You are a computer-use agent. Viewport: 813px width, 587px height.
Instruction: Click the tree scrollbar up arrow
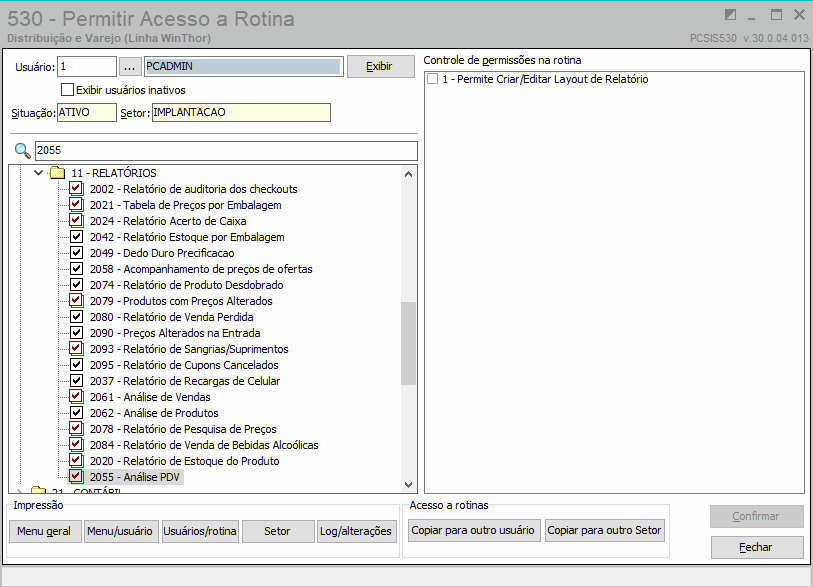coord(409,174)
